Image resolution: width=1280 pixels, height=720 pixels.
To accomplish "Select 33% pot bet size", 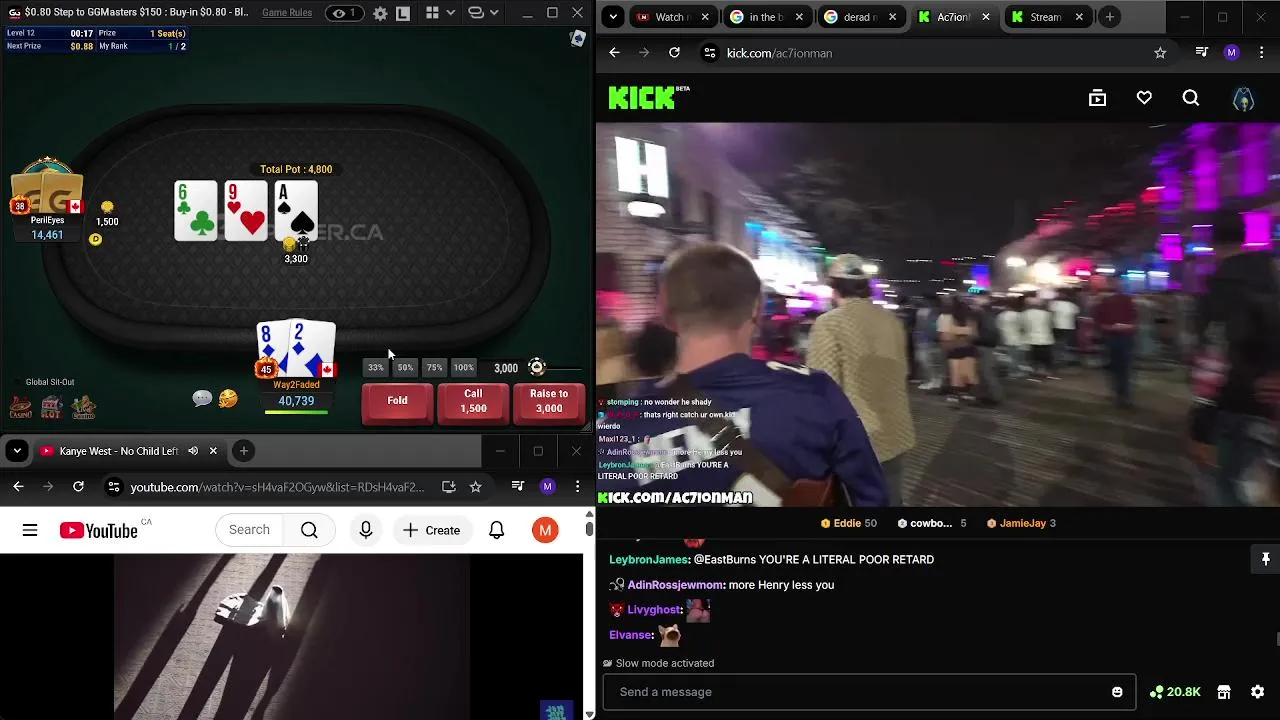I will [x=375, y=368].
